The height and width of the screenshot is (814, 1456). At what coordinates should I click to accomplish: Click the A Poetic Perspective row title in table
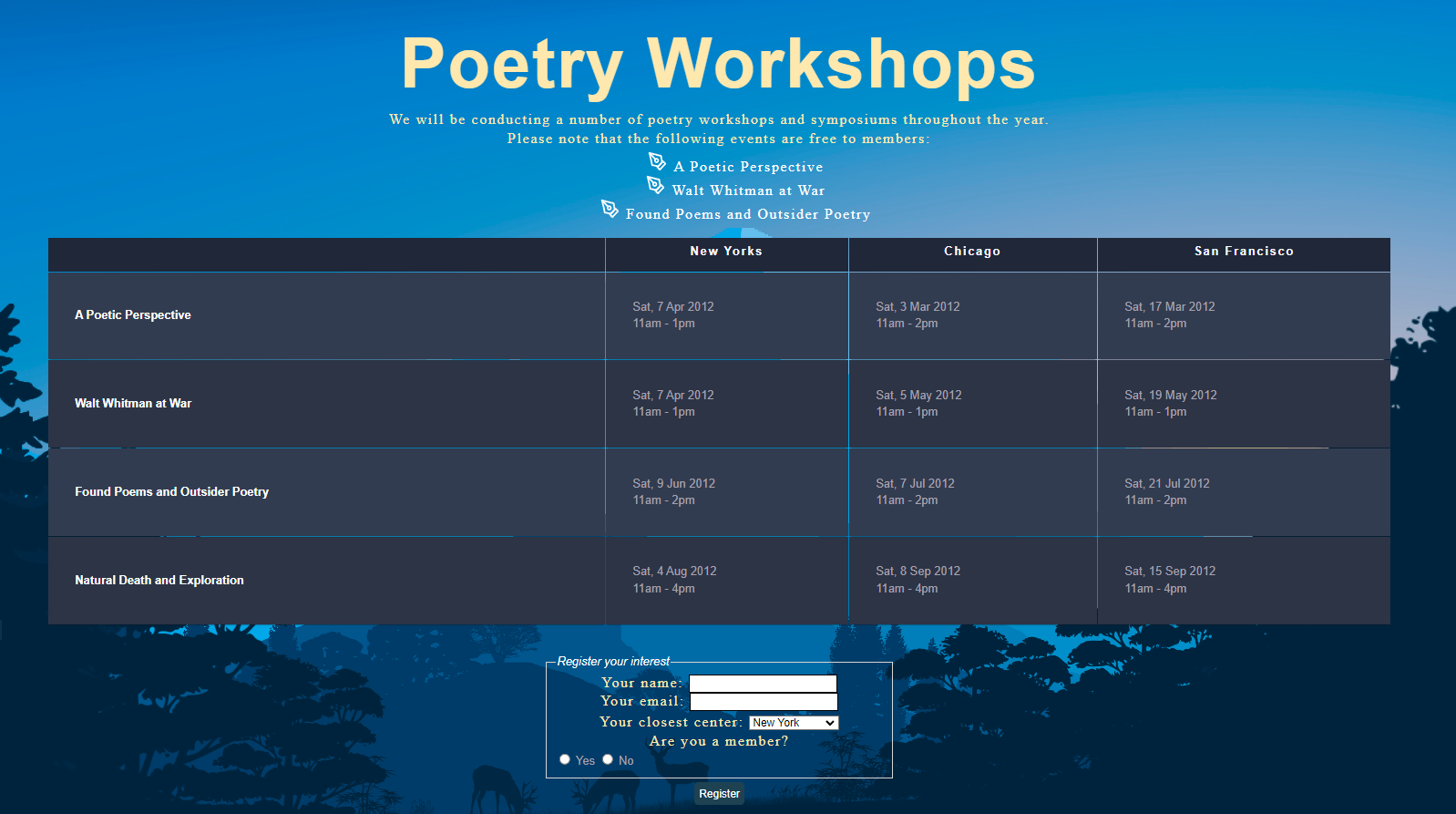(133, 315)
